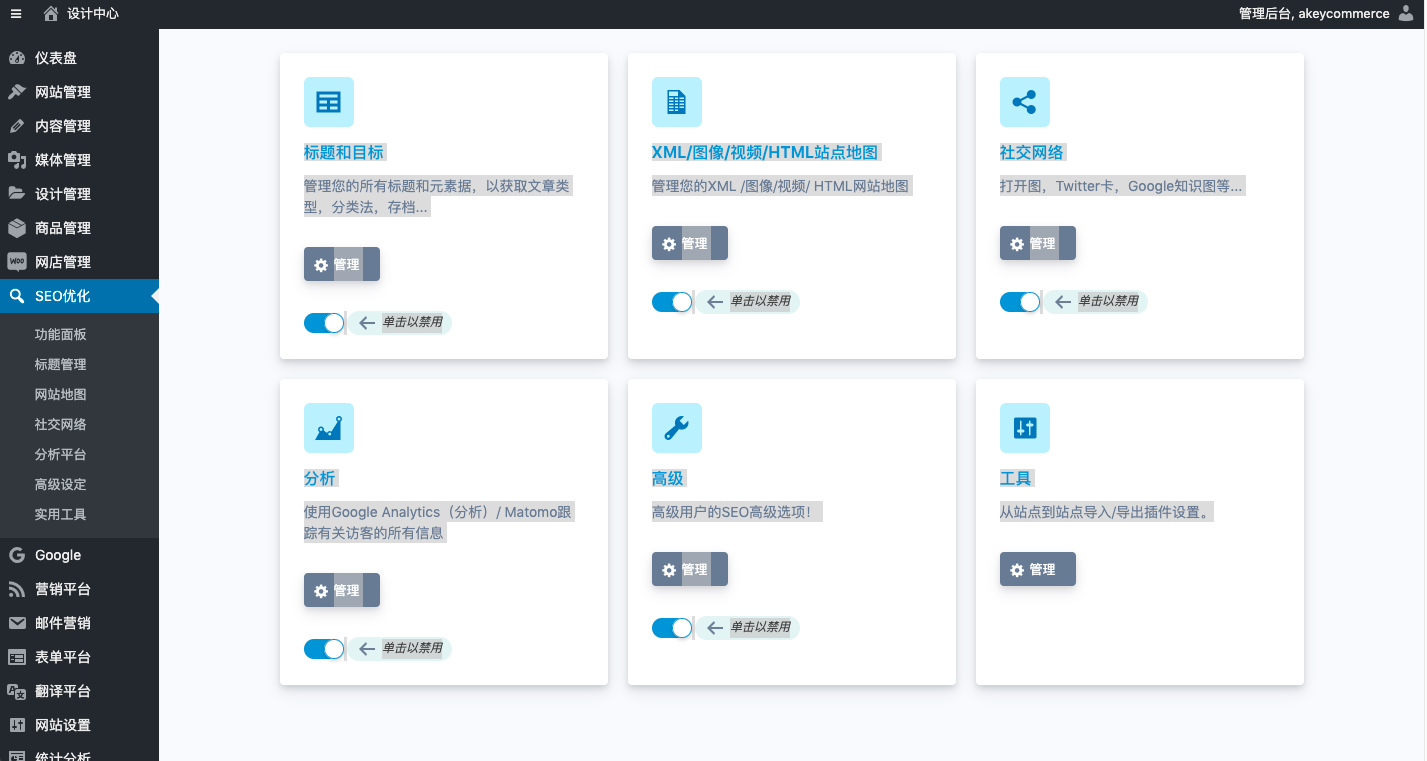Turn off the 社交网络 toggle
This screenshot has height=761, width=1427.
(x=1020, y=302)
